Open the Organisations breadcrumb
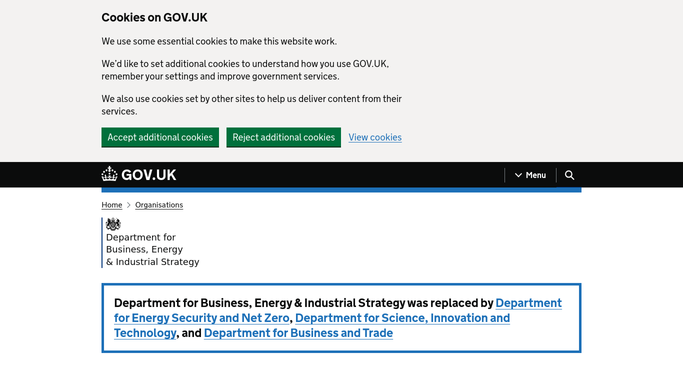 (159, 205)
